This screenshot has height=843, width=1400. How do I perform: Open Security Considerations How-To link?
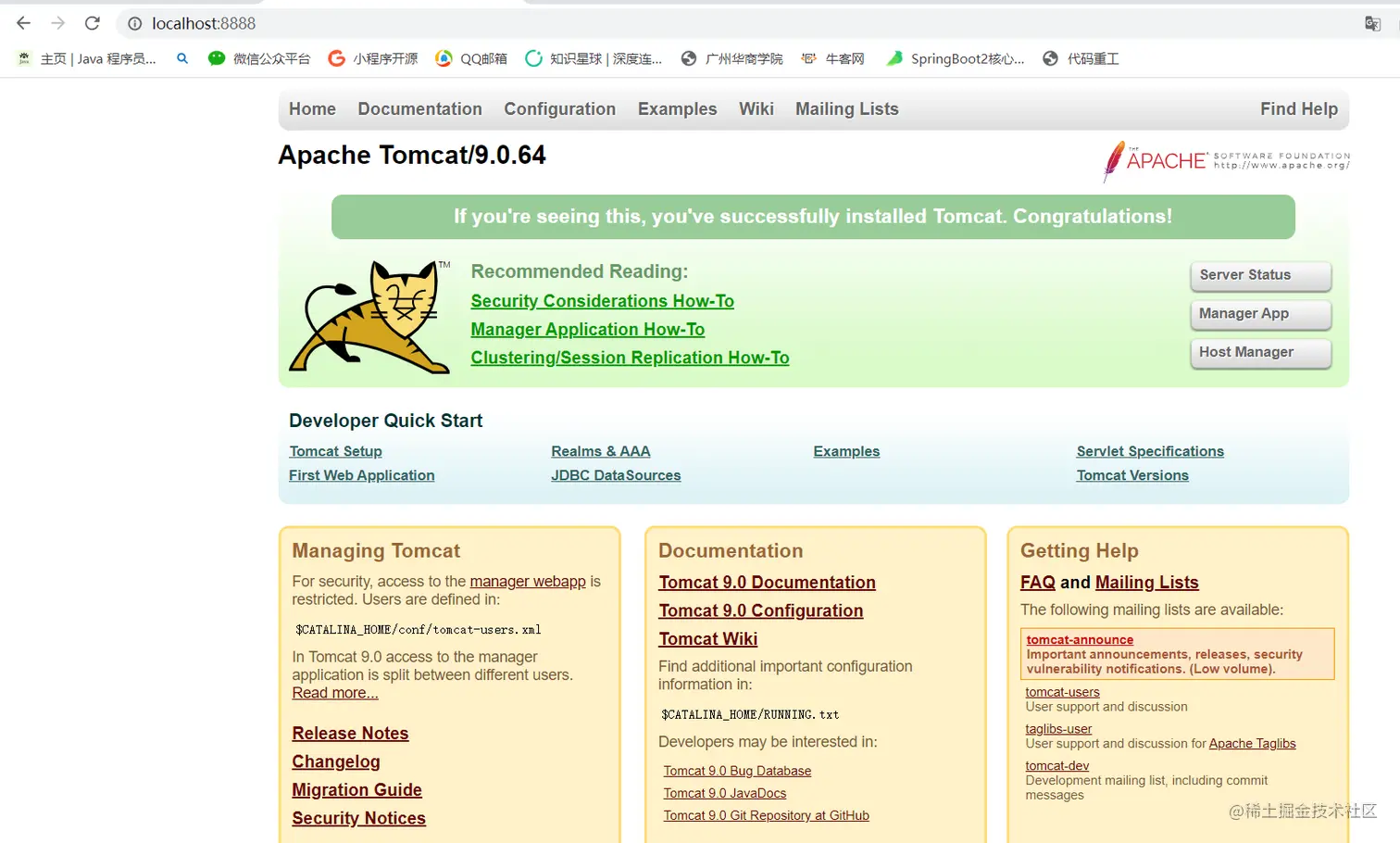click(x=602, y=301)
